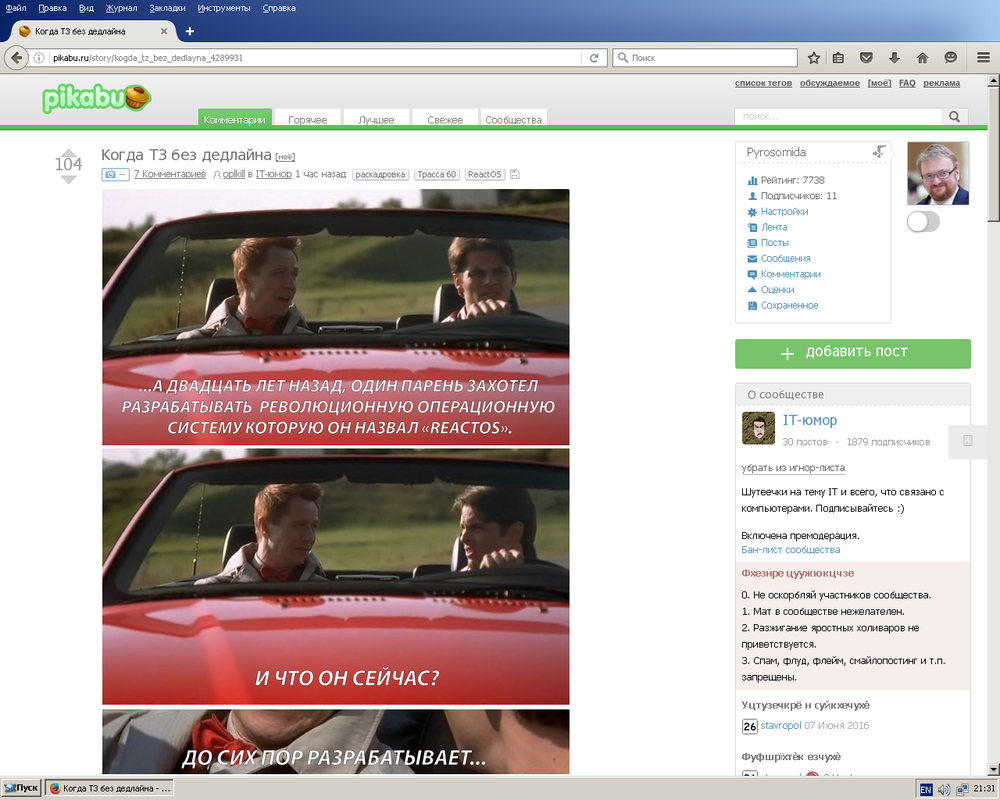Downvote the post with the down arrow

point(69,179)
